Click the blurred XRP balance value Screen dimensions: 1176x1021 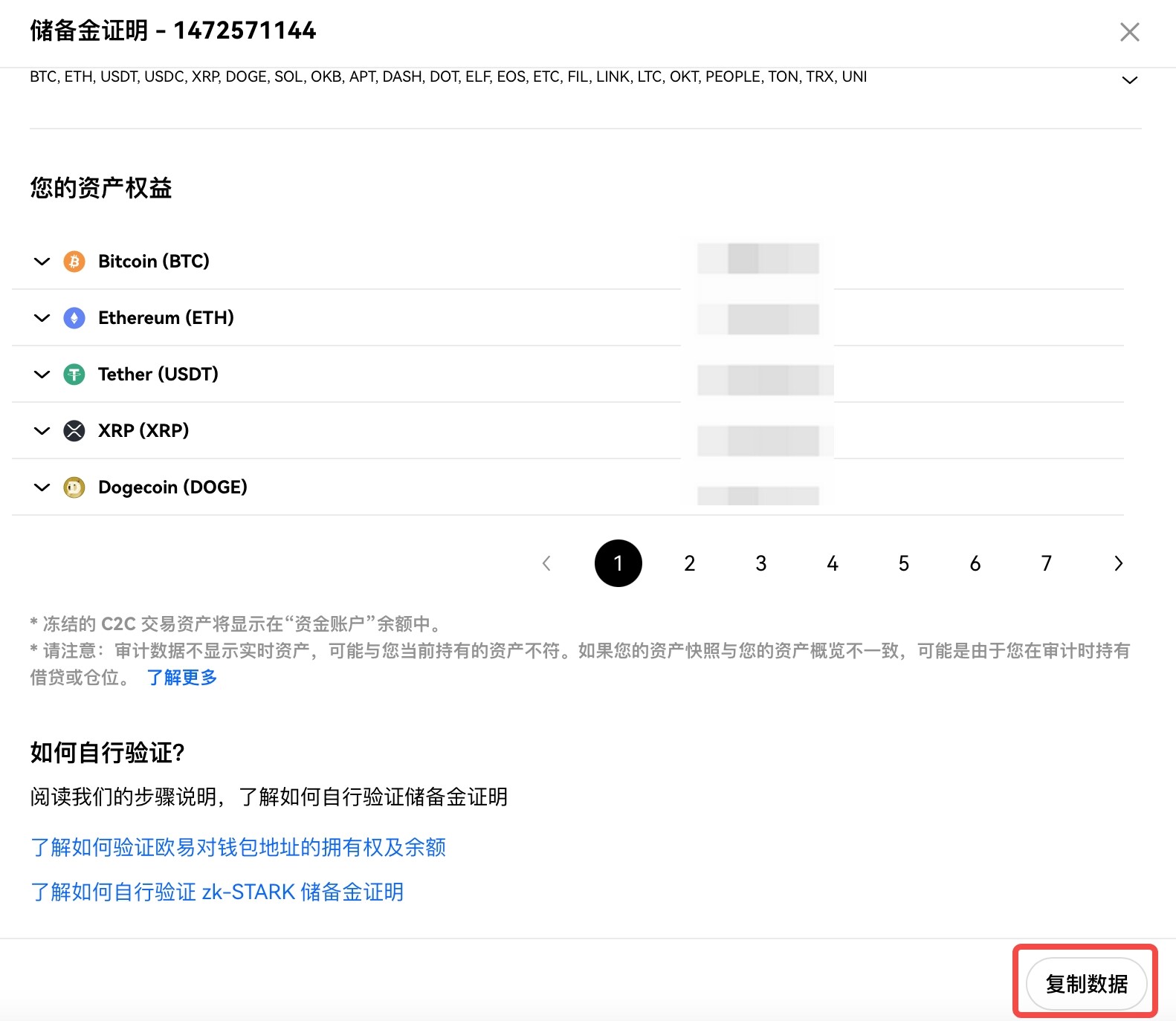pyautogui.click(x=766, y=441)
